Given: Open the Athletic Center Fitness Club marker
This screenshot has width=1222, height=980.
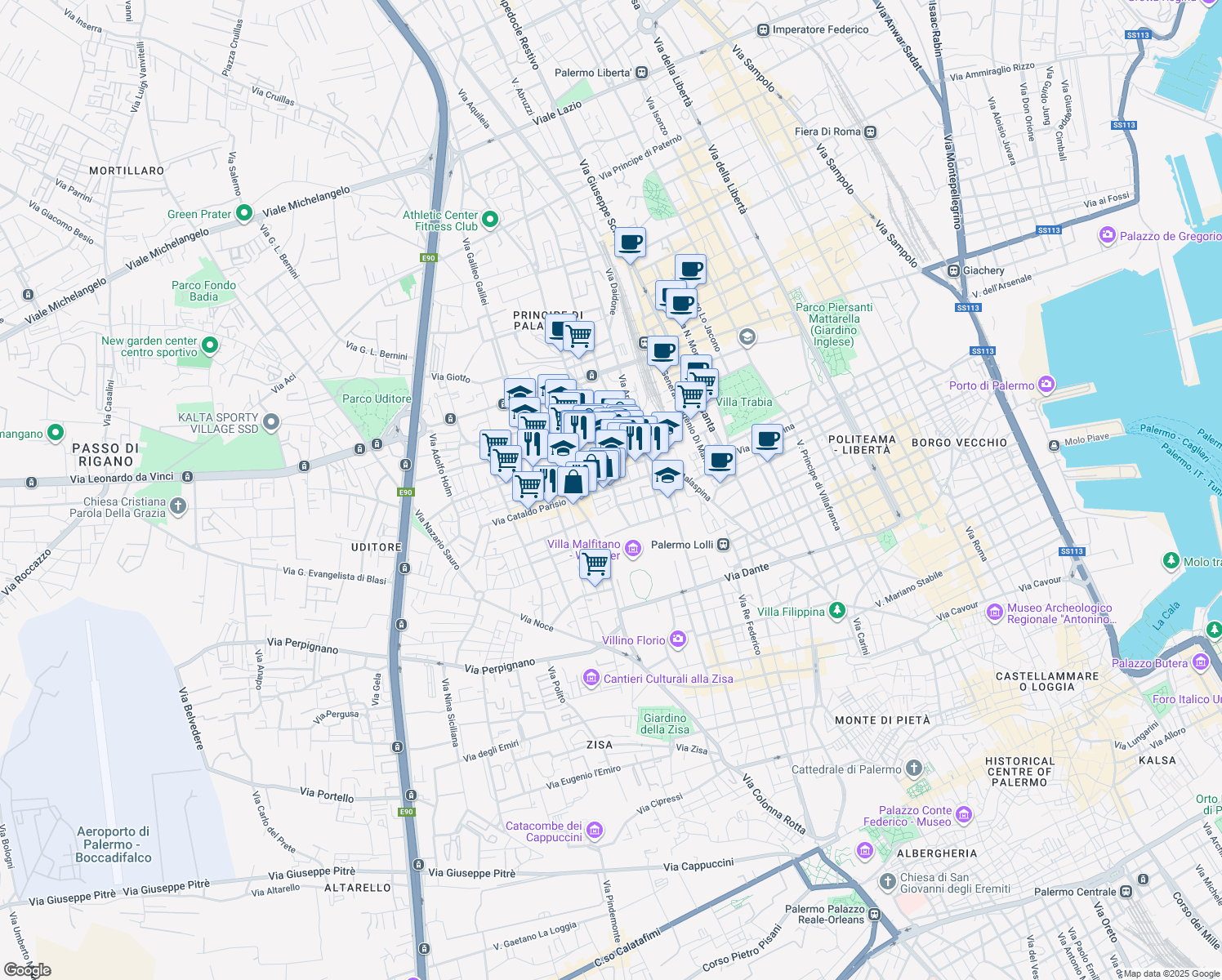Looking at the screenshot, I should point(489,219).
